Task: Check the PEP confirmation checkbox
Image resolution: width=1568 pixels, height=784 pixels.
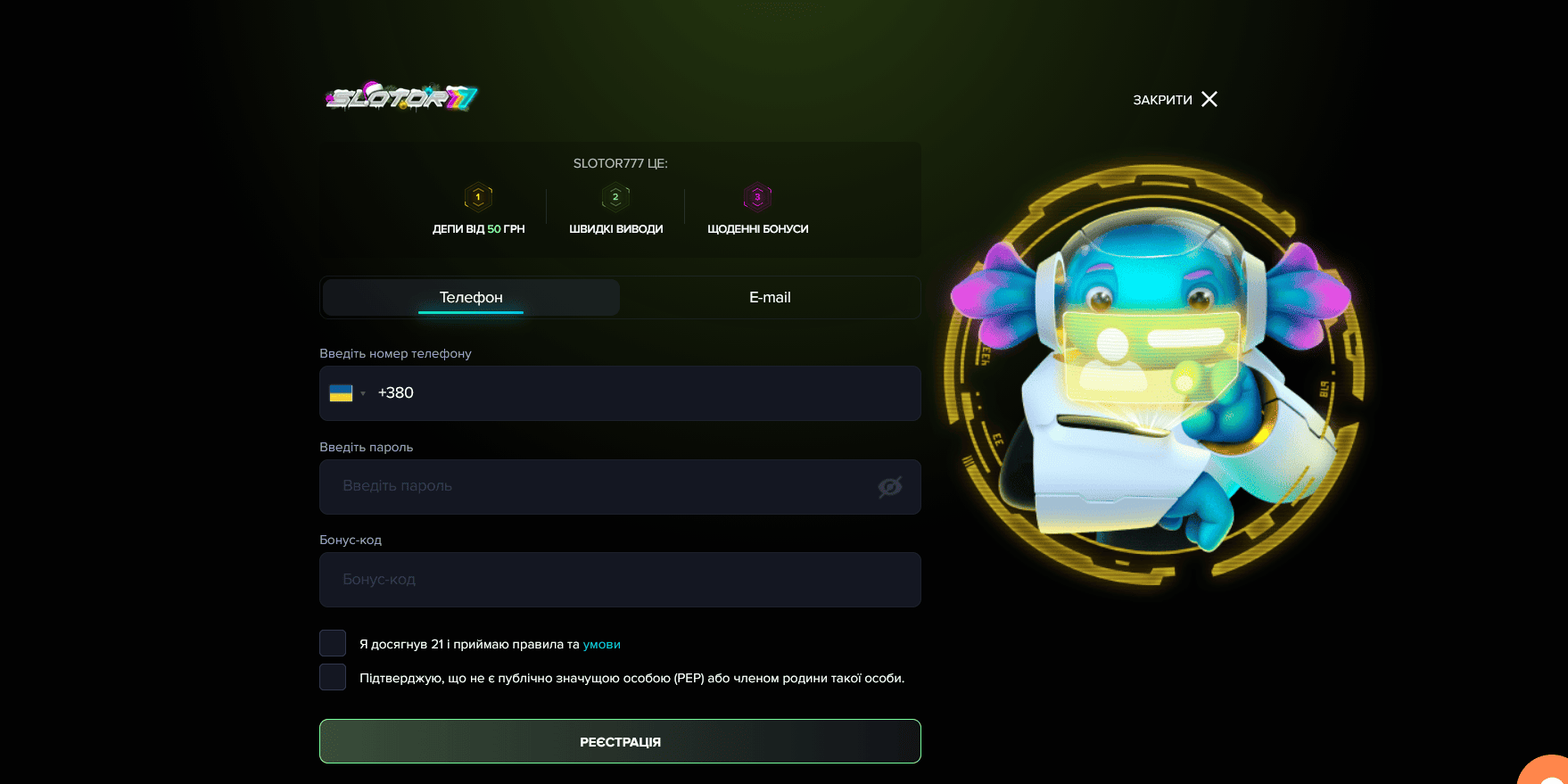Action: [333, 677]
